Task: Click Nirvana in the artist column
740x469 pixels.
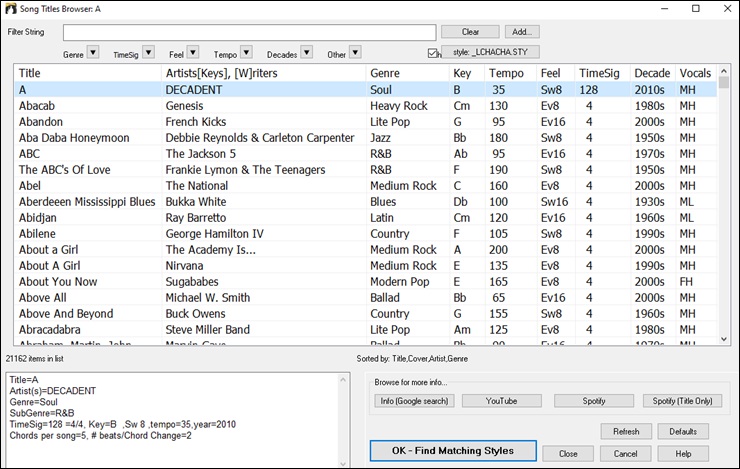Action: [185, 266]
